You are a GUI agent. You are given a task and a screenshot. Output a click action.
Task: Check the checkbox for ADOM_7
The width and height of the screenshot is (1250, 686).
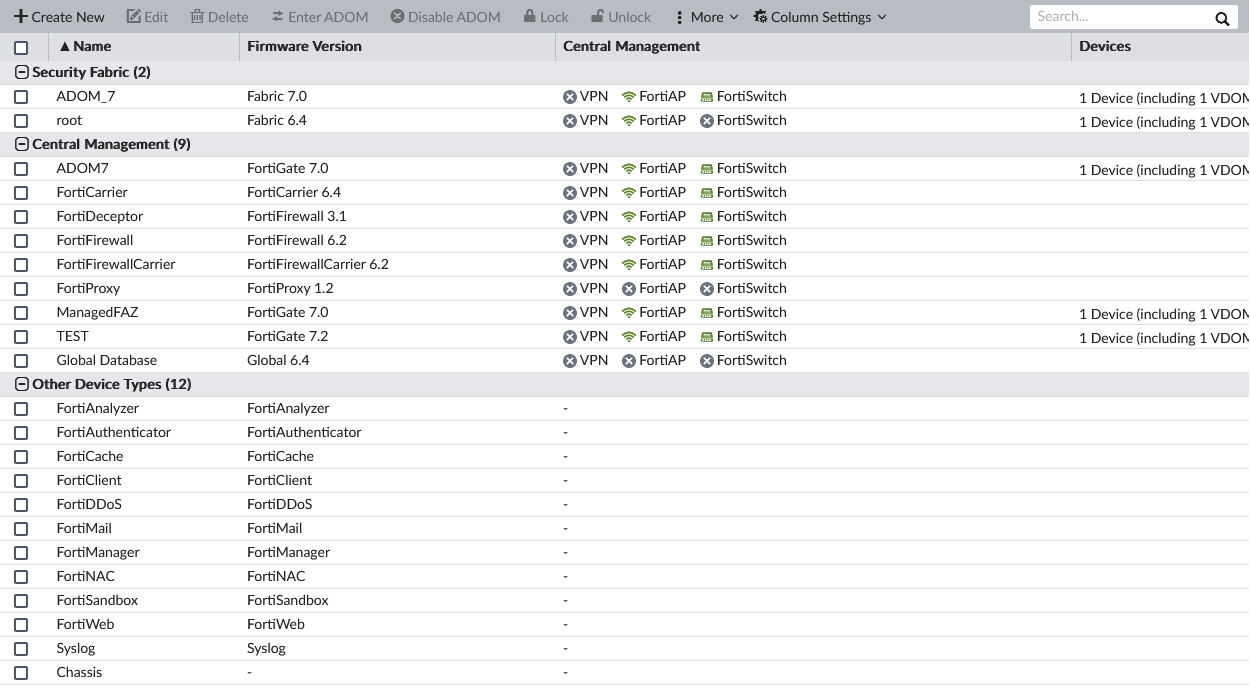tap(21, 96)
